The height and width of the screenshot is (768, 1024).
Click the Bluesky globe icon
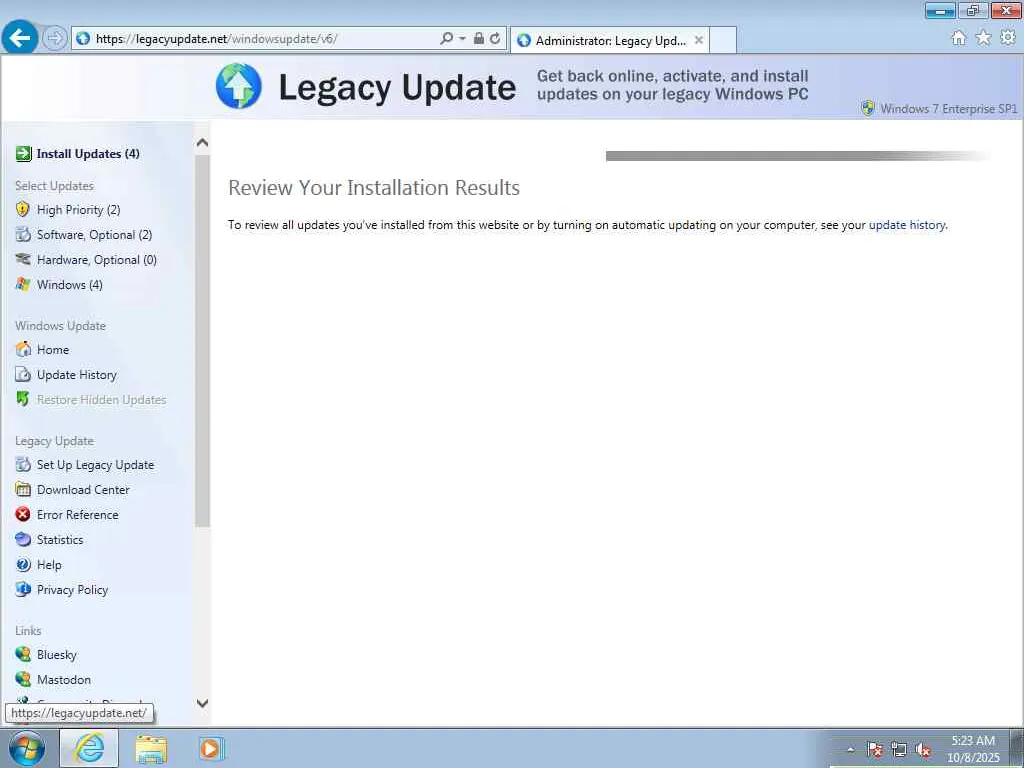coord(23,654)
